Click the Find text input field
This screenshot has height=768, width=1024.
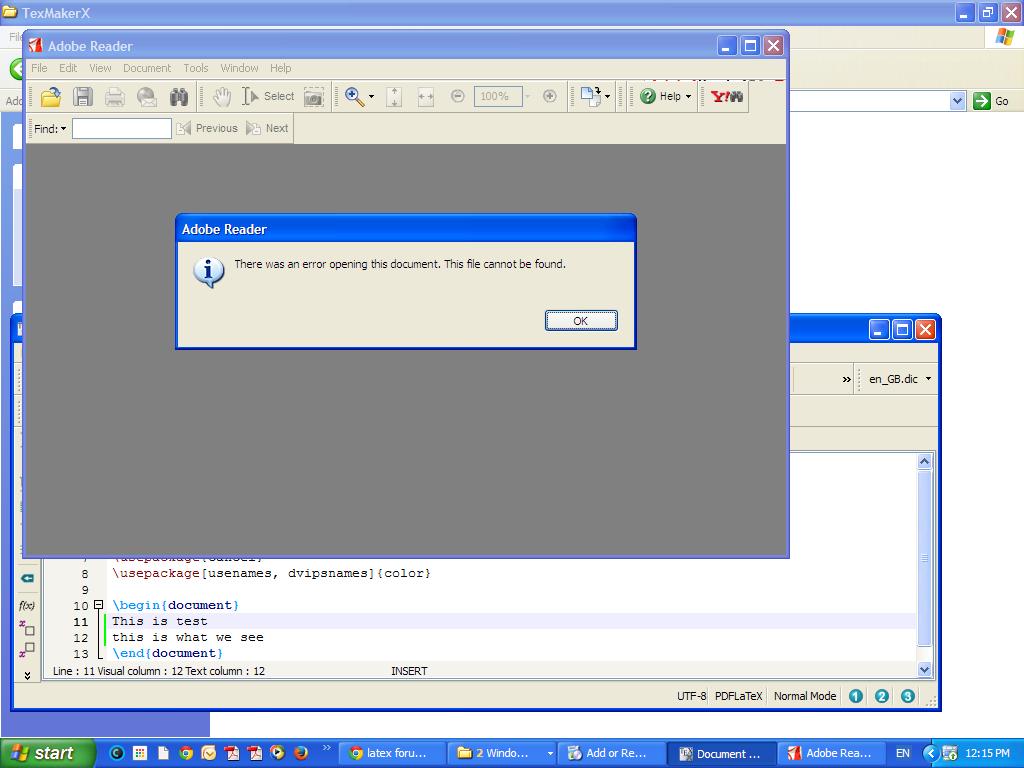tap(121, 129)
